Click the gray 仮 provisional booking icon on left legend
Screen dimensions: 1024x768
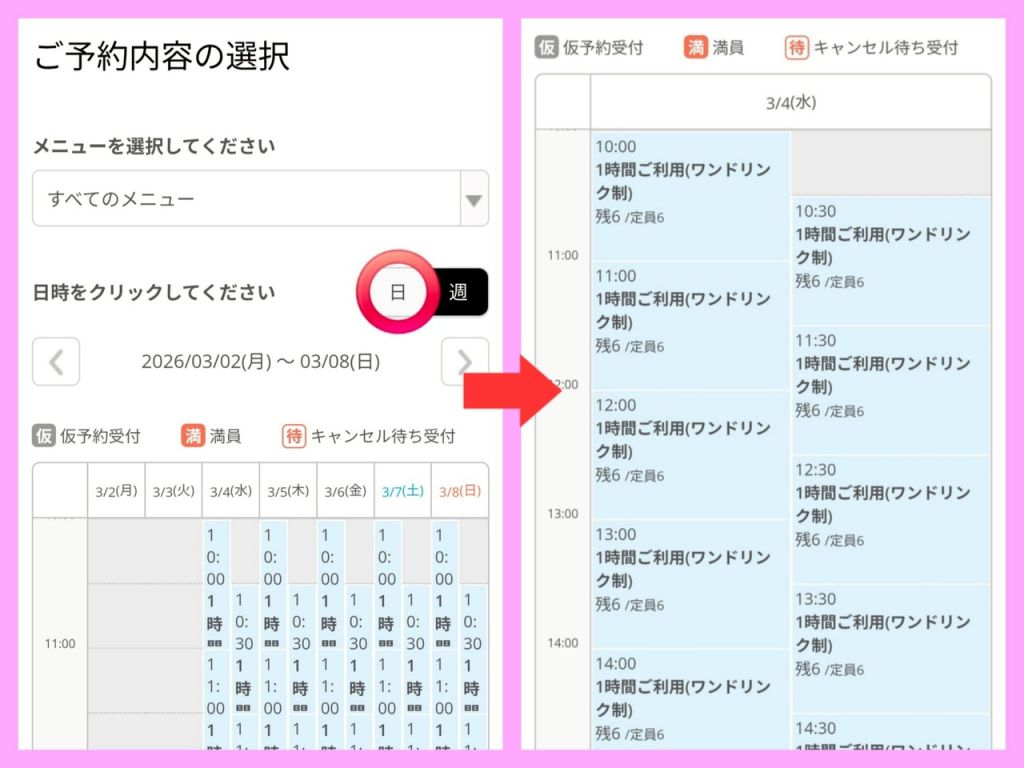click(44, 436)
